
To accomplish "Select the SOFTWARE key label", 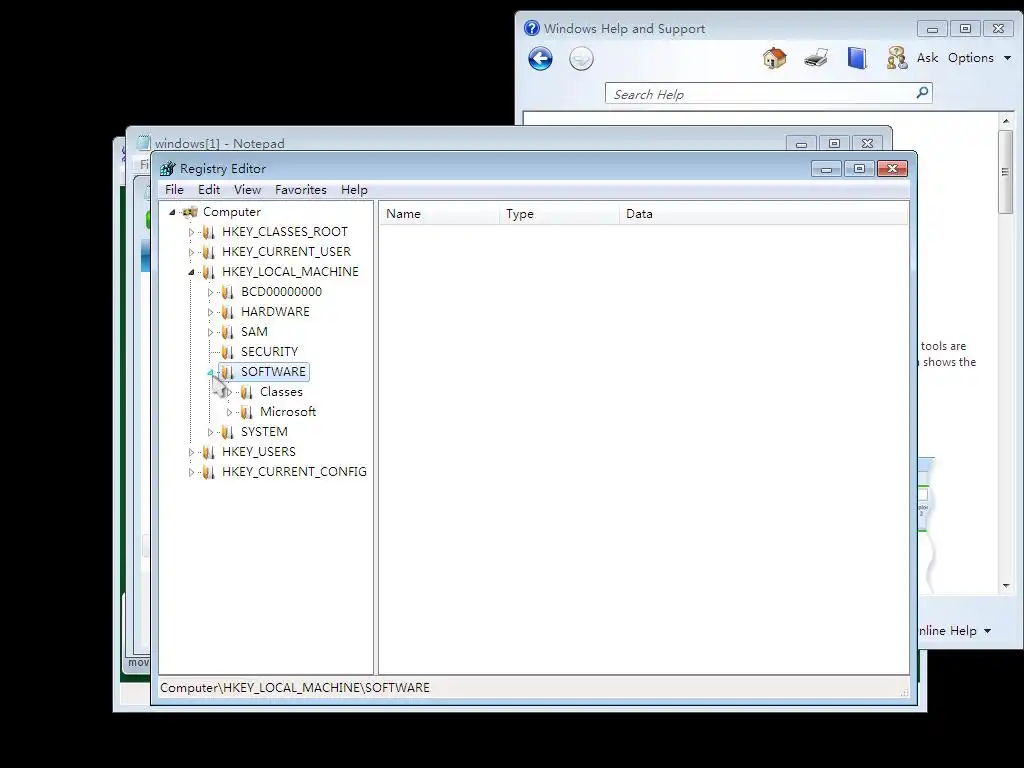I will tap(273, 372).
